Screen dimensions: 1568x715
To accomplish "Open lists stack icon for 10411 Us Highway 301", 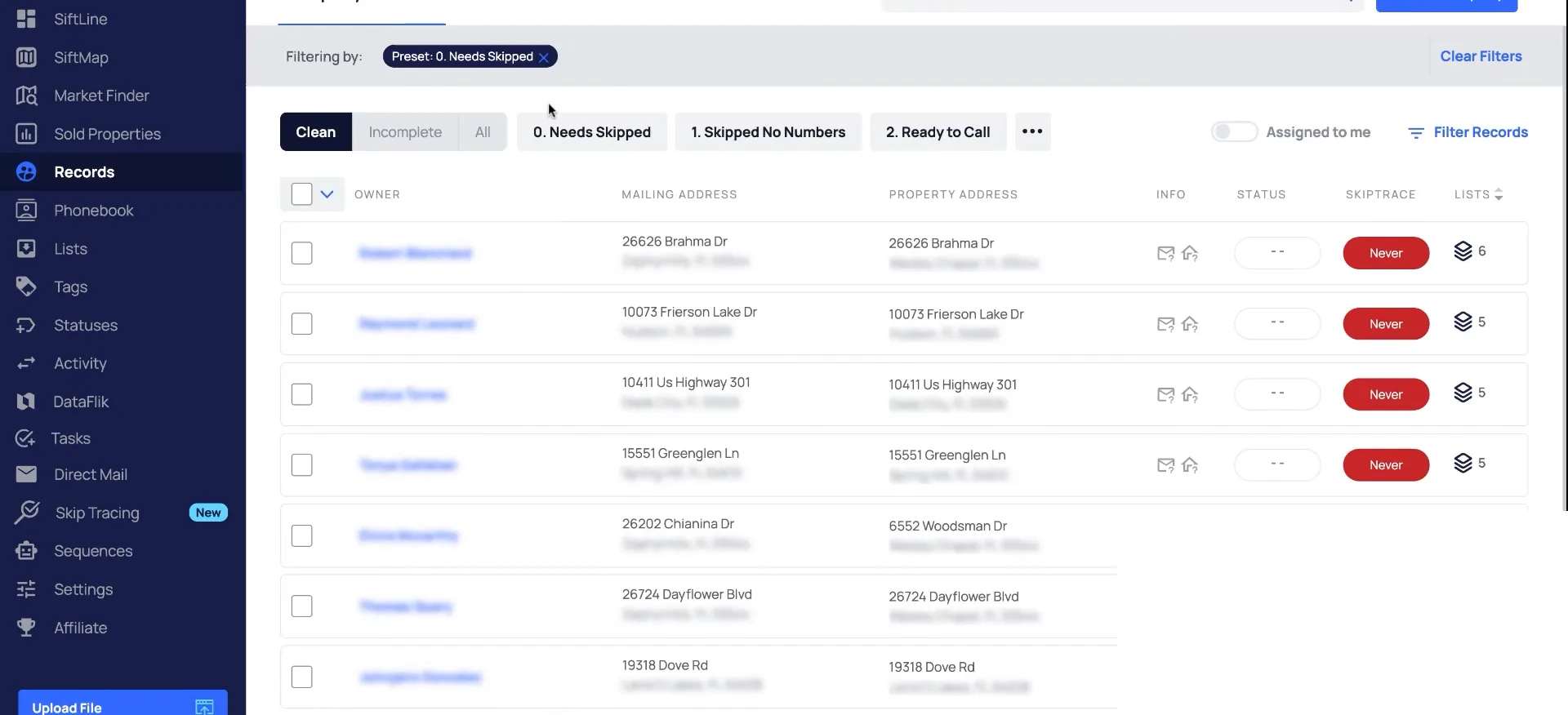I will pyautogui.click(x=1463, y=393).
